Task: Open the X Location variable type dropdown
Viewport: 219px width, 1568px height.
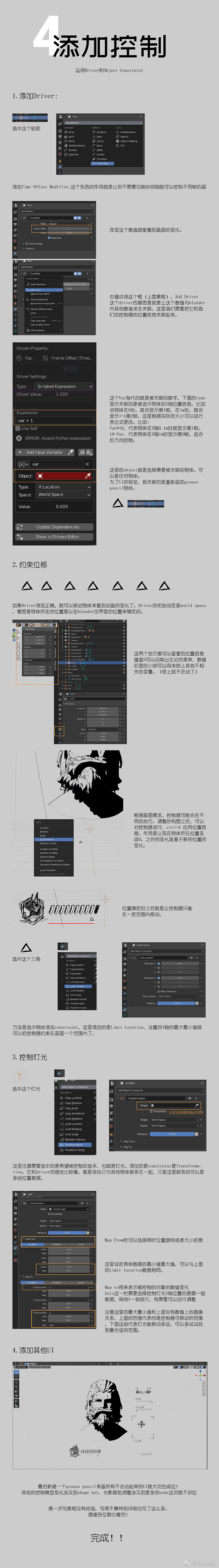Action: tap(63, 487)
